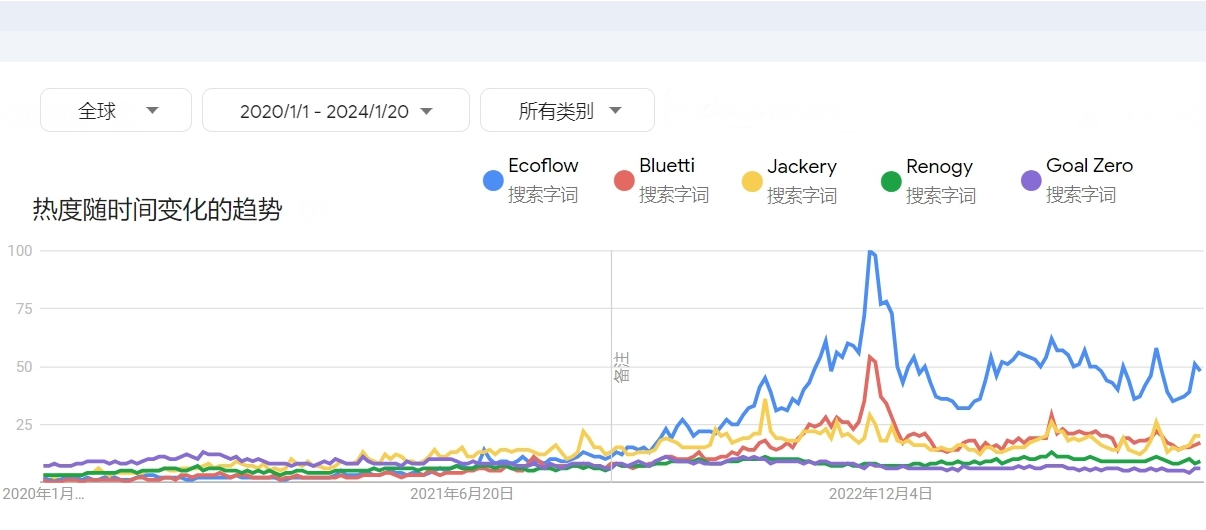
Task: Click the blue Ecoflow legend dot
Action: pos(492,180)
